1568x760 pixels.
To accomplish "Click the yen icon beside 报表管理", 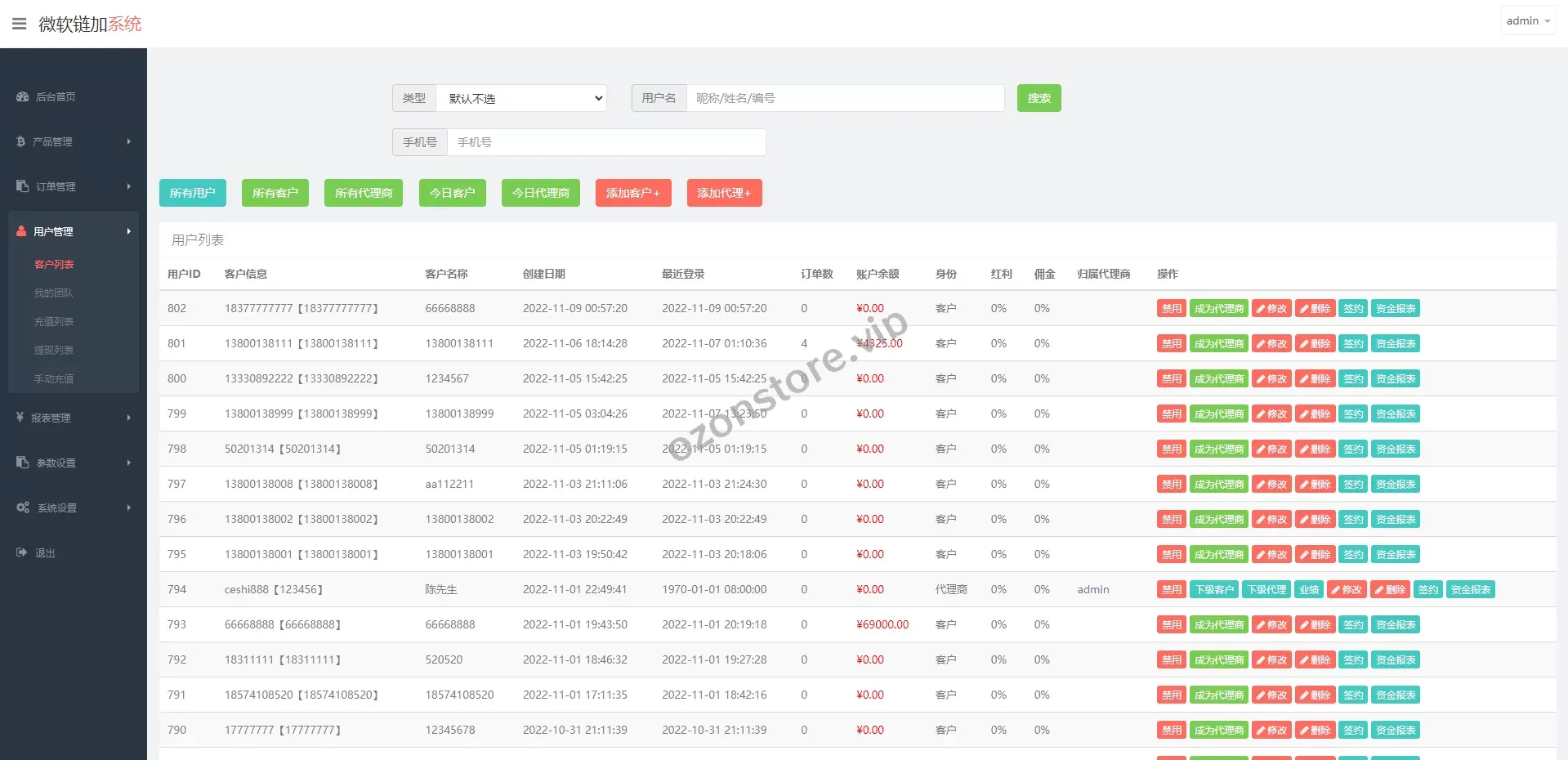I will pos(20,418).
